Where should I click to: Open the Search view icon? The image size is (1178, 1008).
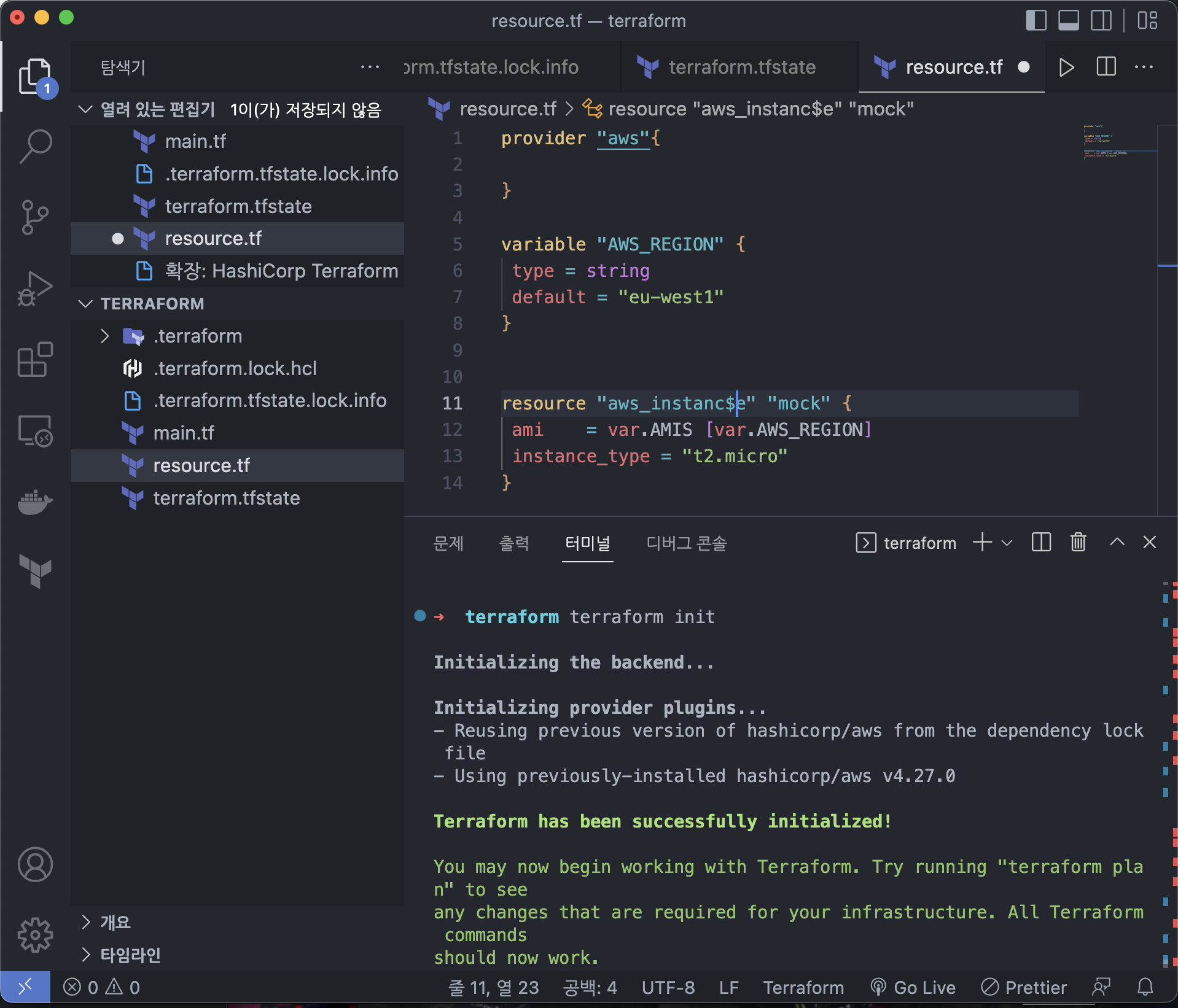pos(36,146)
